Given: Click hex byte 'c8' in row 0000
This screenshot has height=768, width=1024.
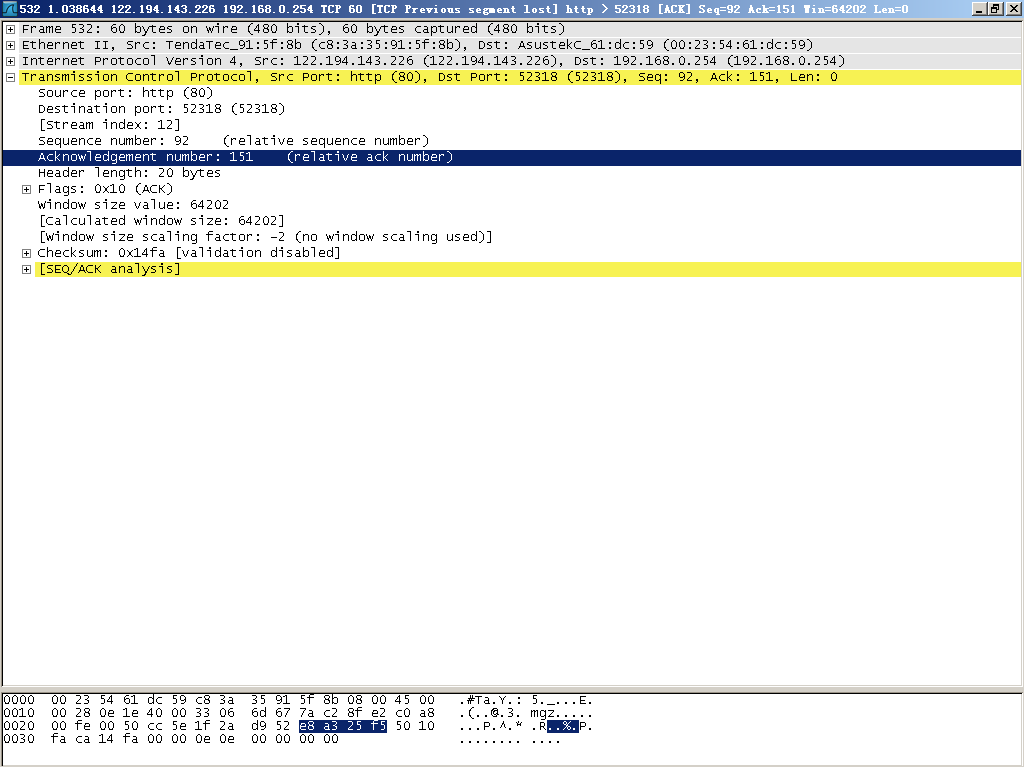Looking at the screenshot, I should [x=202, y=701].
